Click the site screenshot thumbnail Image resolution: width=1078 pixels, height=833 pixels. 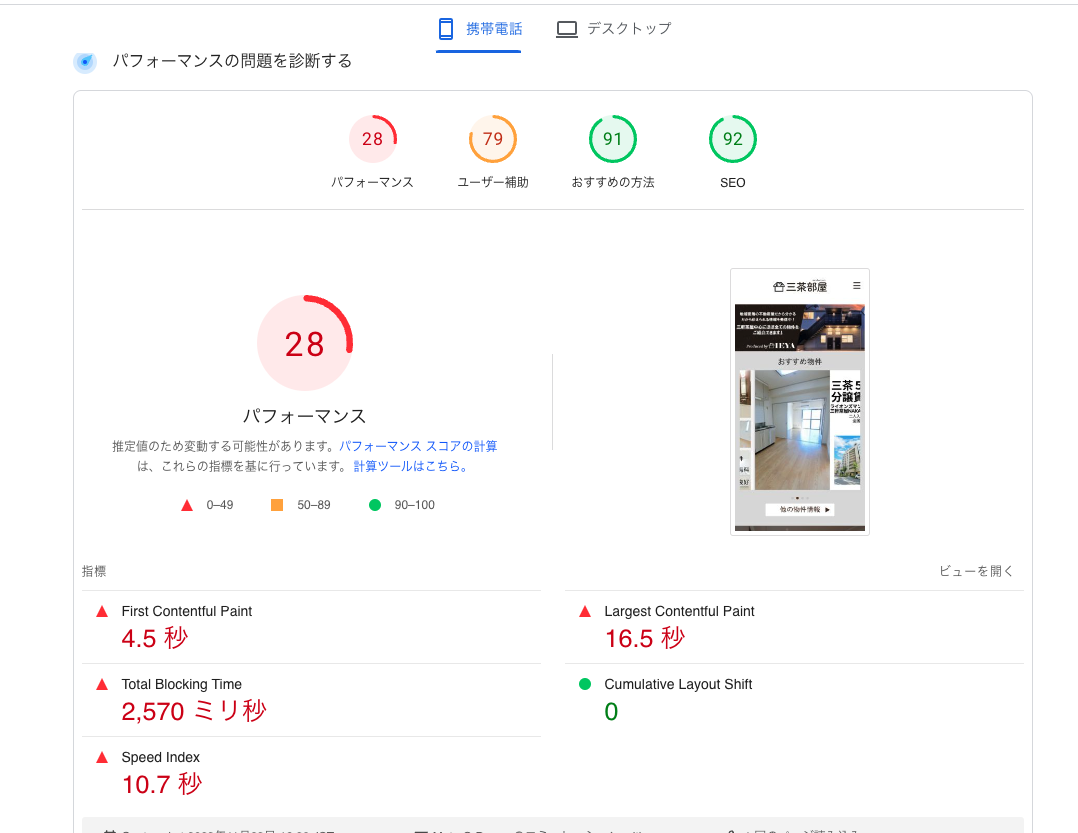point(799,401)
